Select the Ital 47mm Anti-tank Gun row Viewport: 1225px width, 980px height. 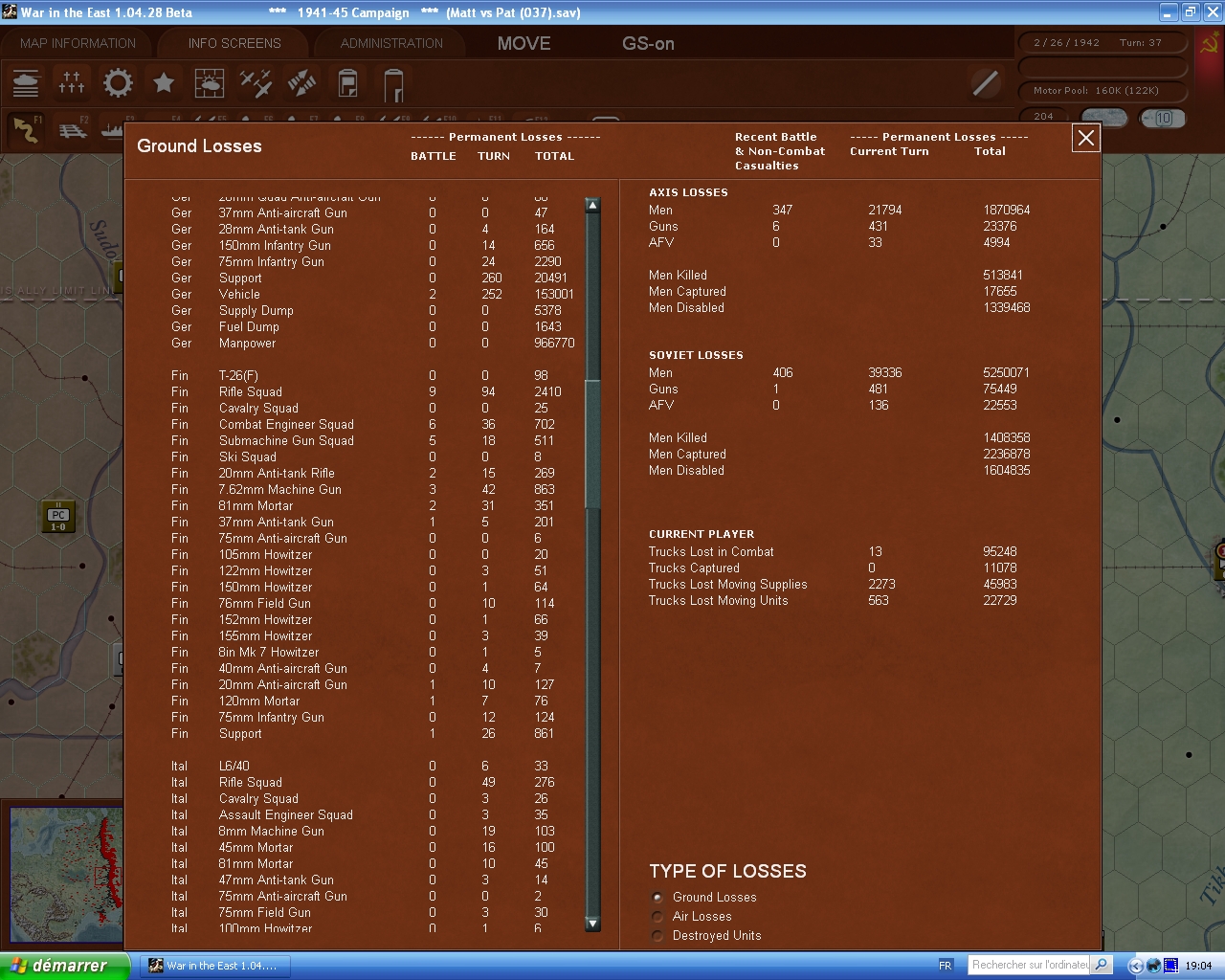coord(373,880)
